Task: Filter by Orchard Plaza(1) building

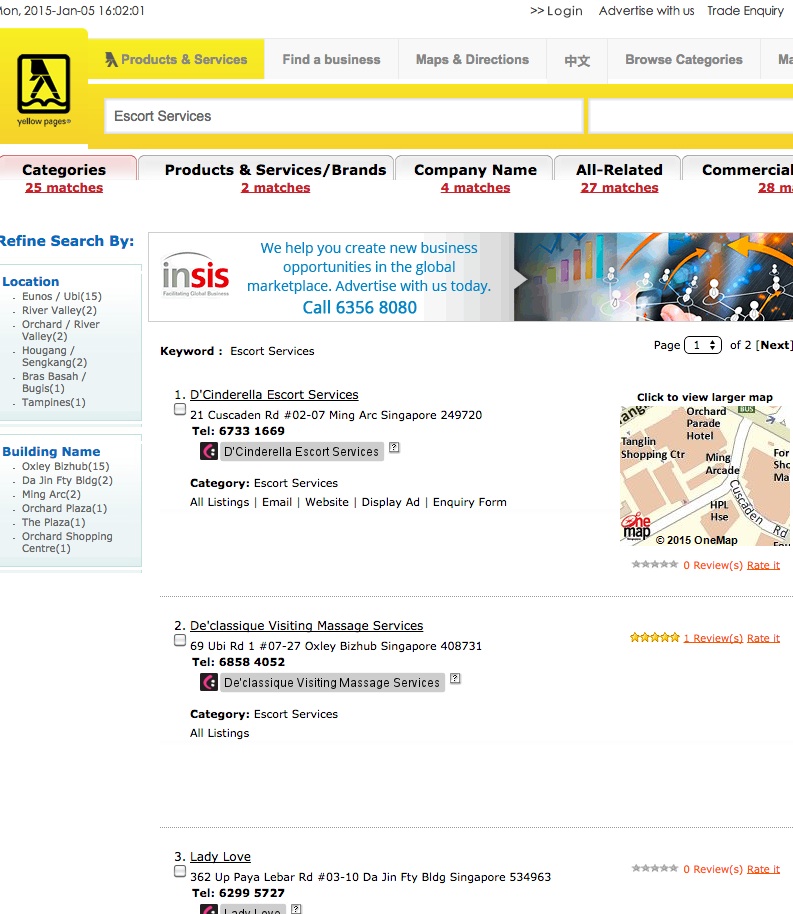Action: click(64, 508)
